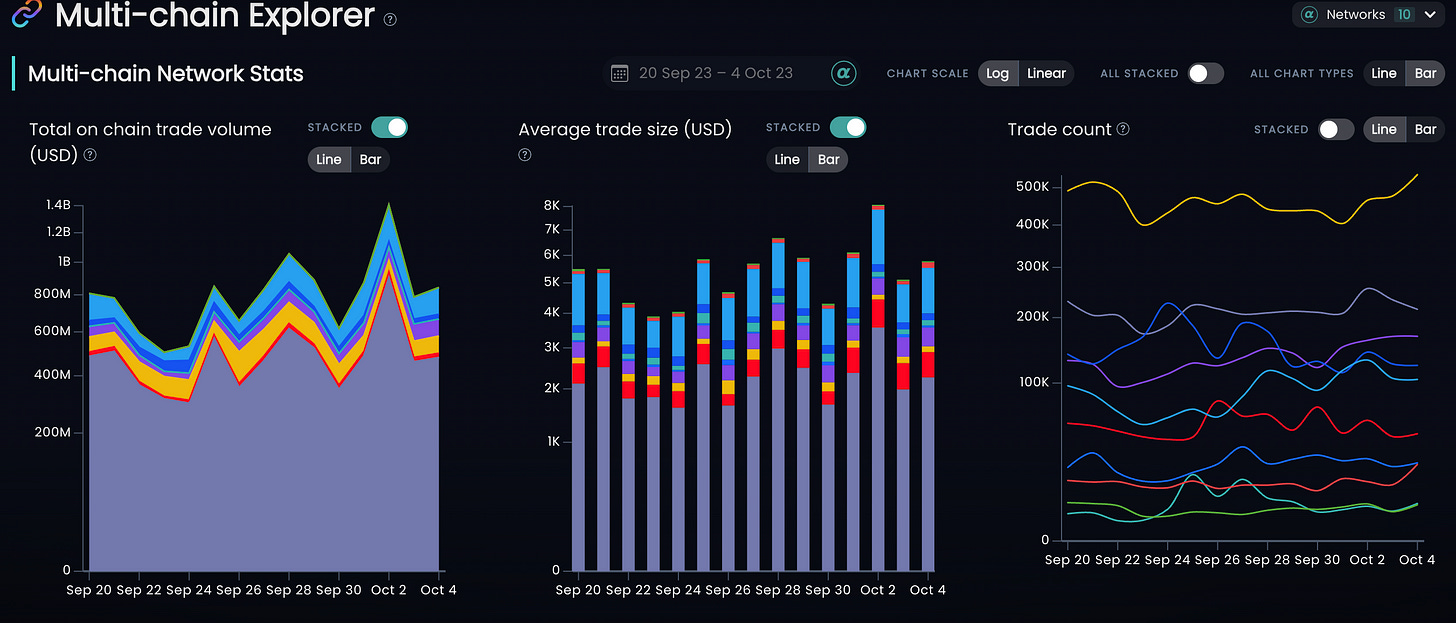Click the alpha icon beside the date range
Screen dimensions: 1456x623
click(x=843, y=73)
